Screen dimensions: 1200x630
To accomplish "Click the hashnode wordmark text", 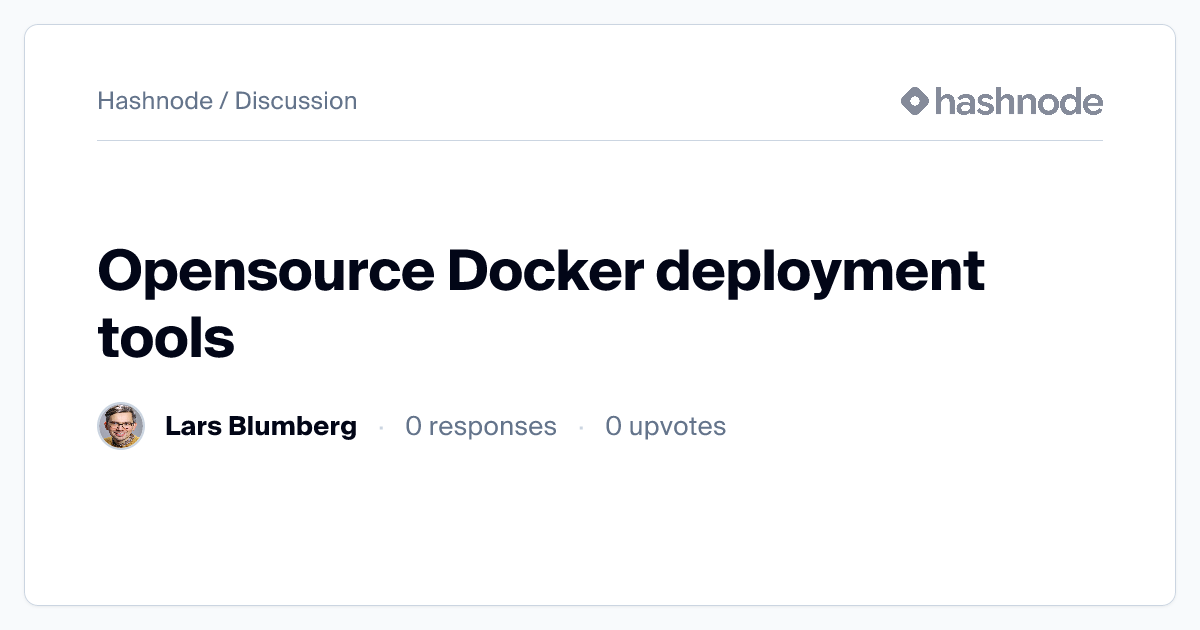I will (x=1018, y=101).
